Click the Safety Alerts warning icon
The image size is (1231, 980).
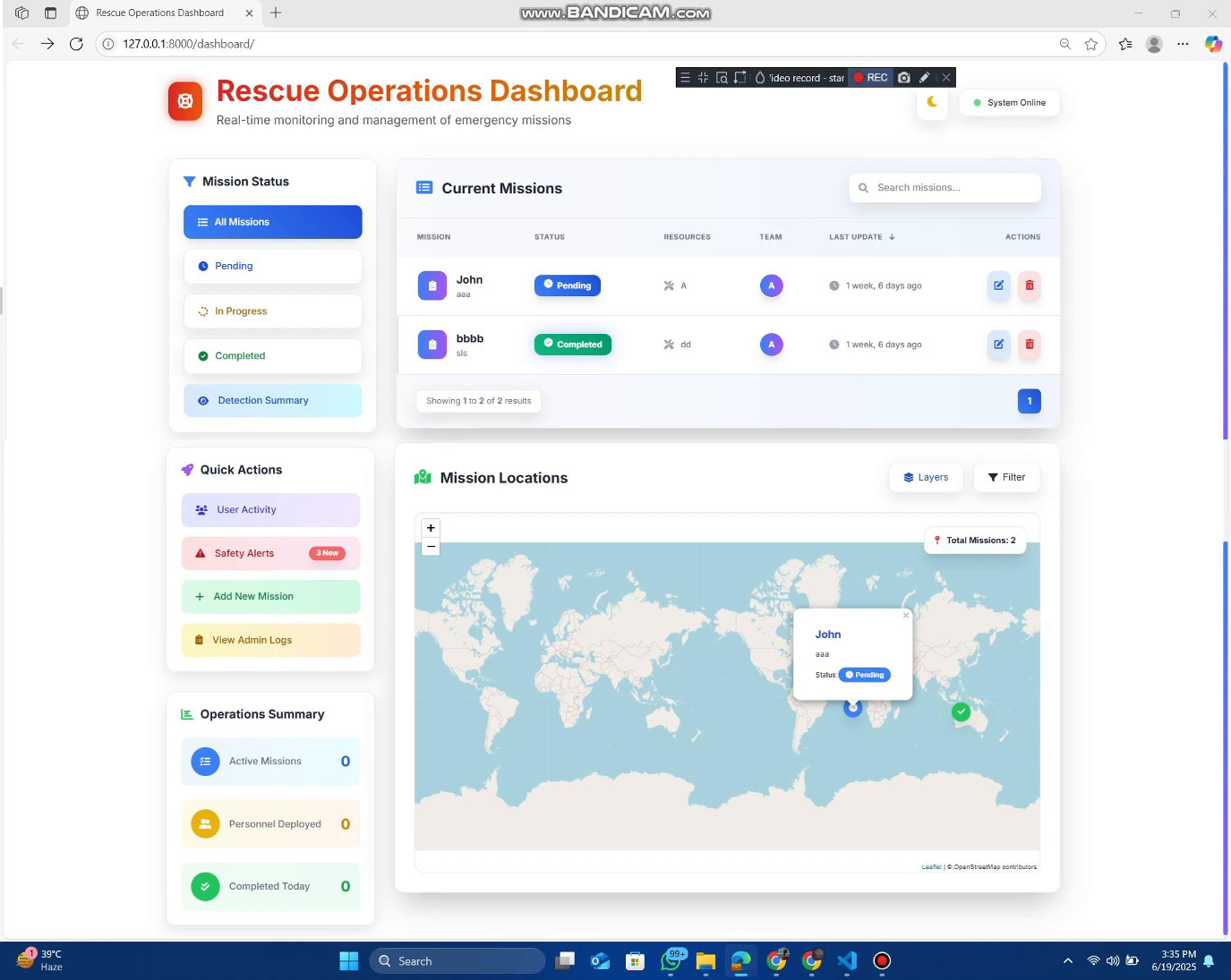coord(201,553)
